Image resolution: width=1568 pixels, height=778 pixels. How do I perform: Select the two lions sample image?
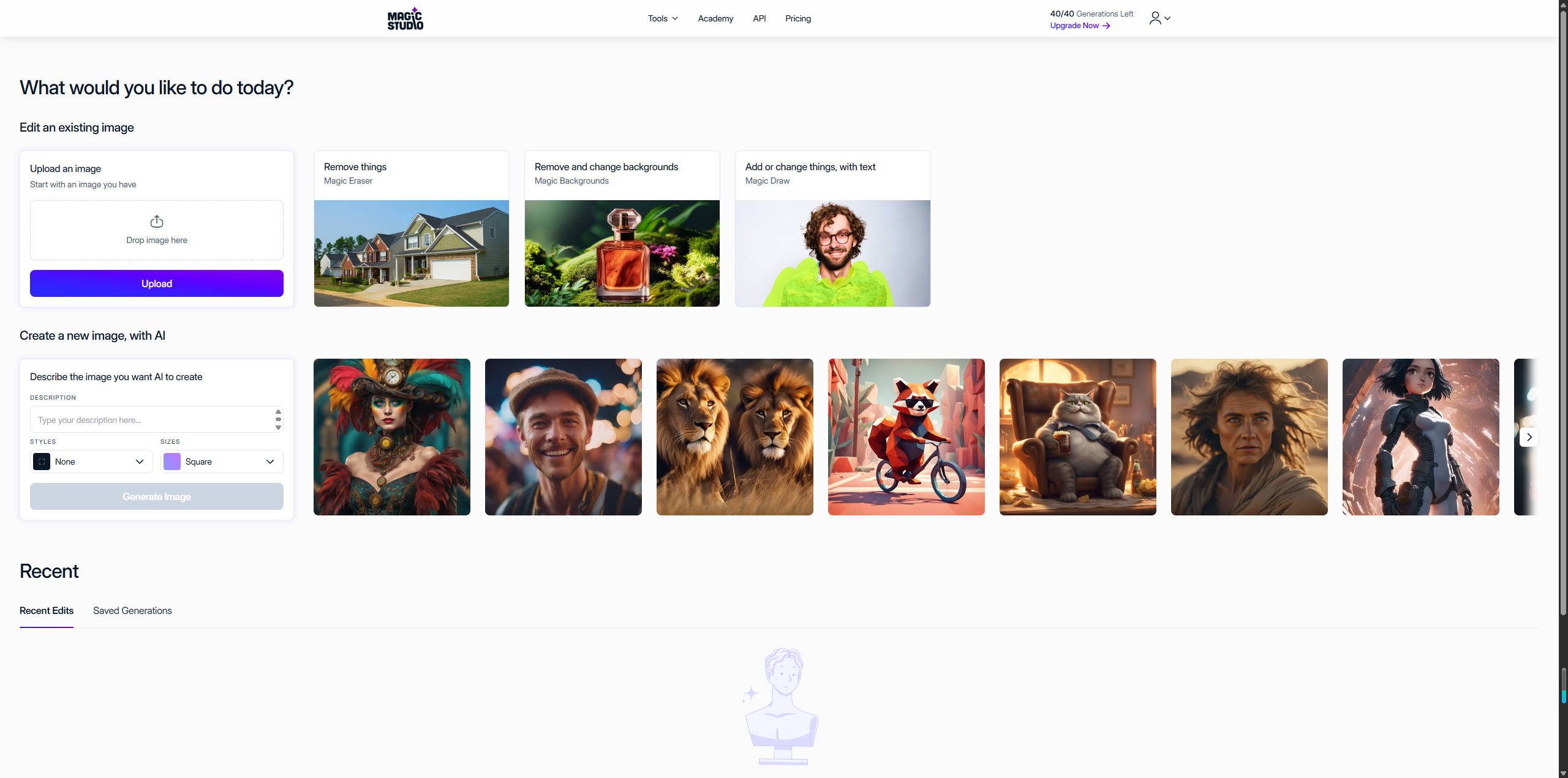(x=735, y=437)
